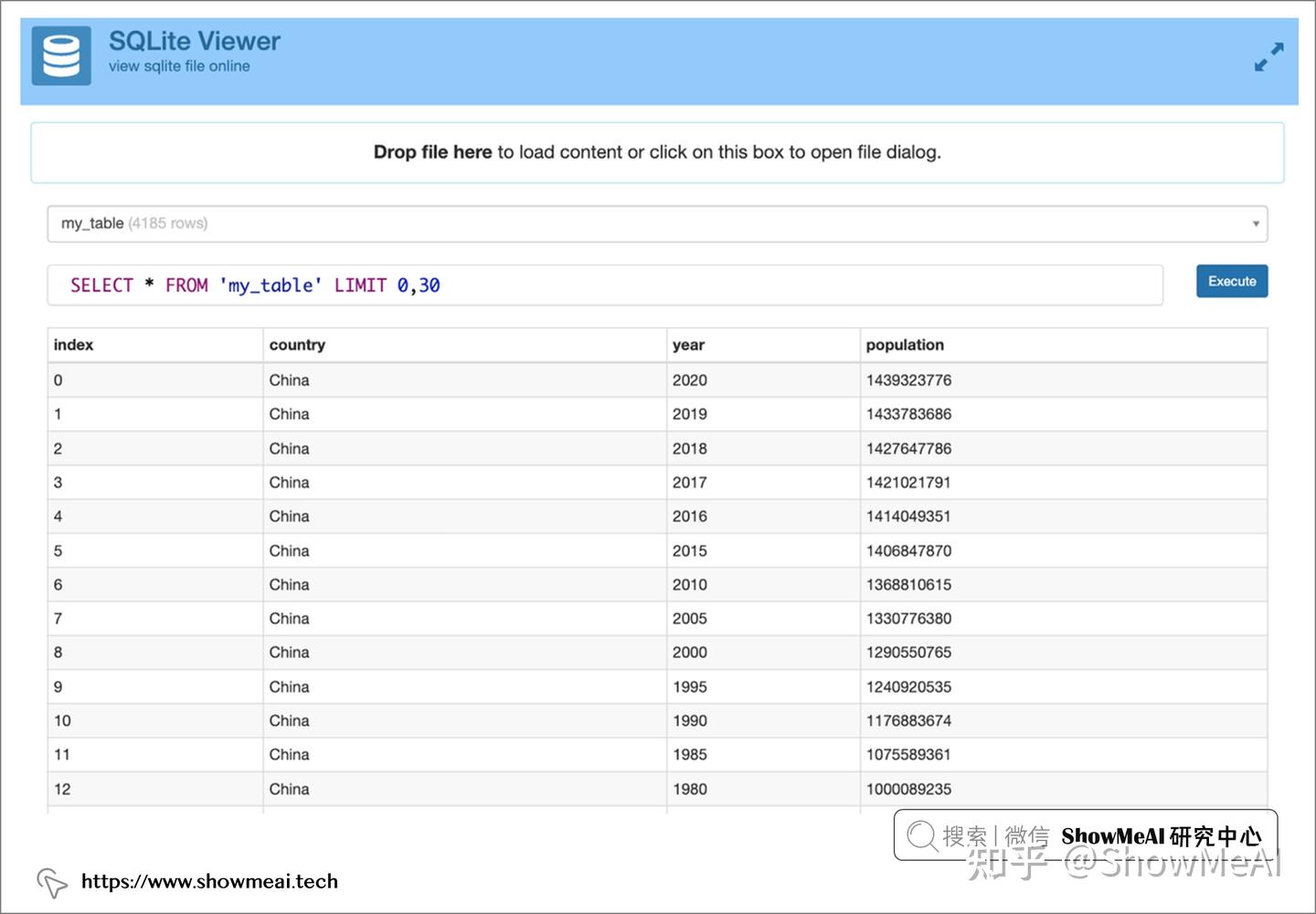This screenshot has height=914, width=1316.
Task: Click the SQLite Viewer title
Action: coord(195,41)
